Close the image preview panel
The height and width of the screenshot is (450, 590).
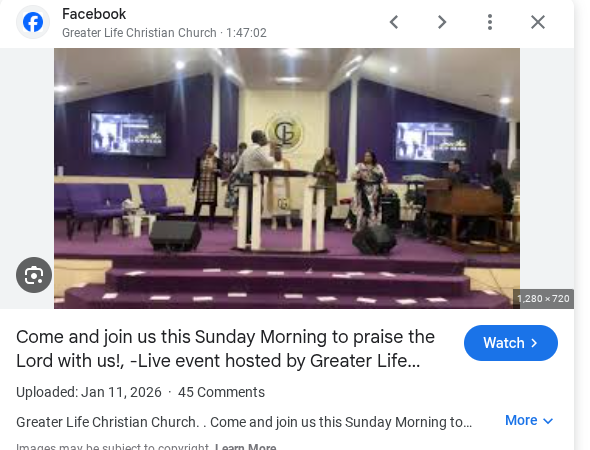(x=538, y=22)
